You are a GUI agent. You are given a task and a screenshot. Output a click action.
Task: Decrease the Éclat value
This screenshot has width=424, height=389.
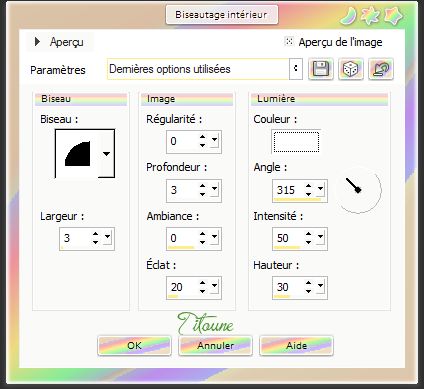(x=202, y=292)
